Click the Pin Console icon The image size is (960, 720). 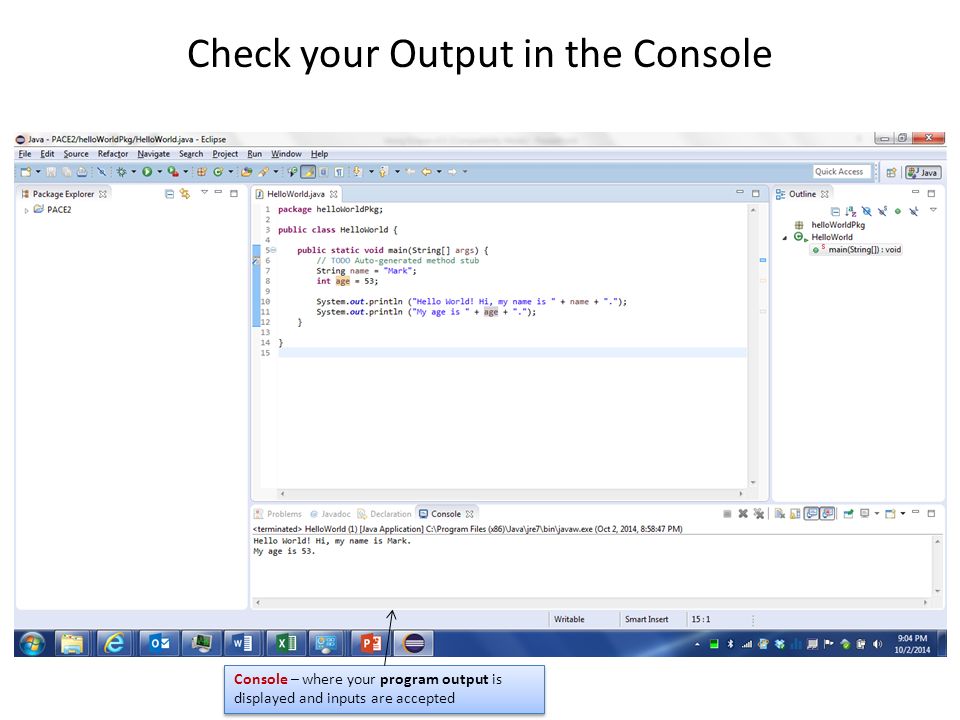tap(848, 514)
